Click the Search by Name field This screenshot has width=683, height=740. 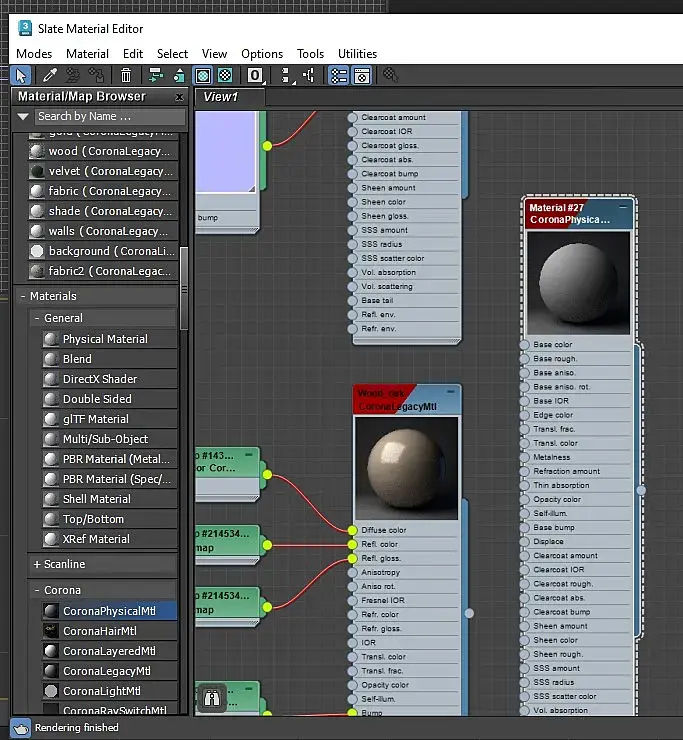(109, 117)
